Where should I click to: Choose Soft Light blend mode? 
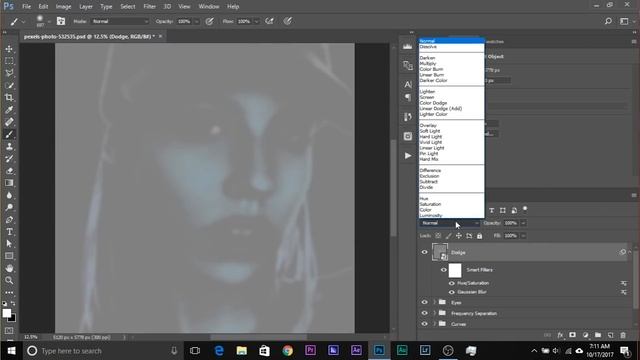pos(430,131)
